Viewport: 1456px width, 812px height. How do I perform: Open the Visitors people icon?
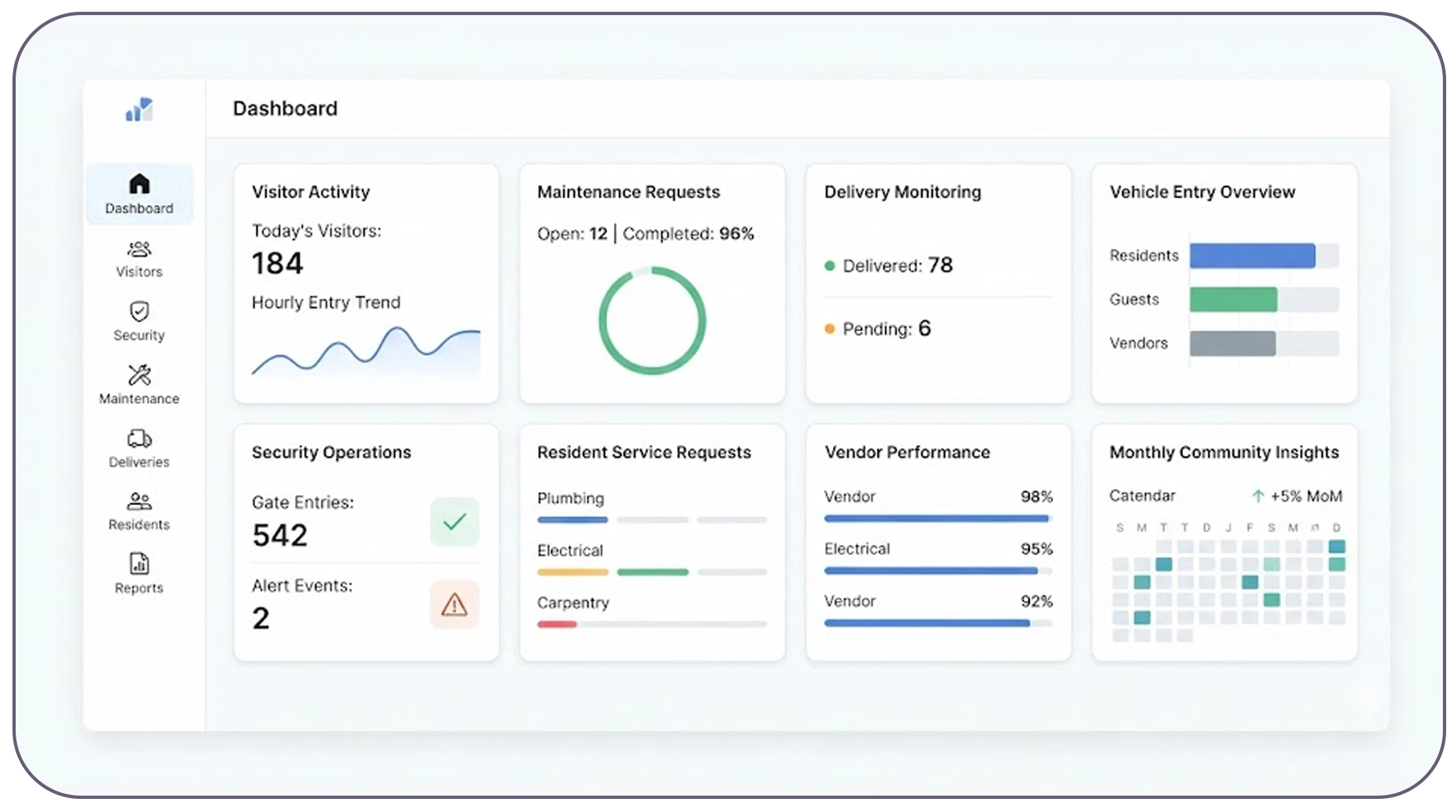139,249
